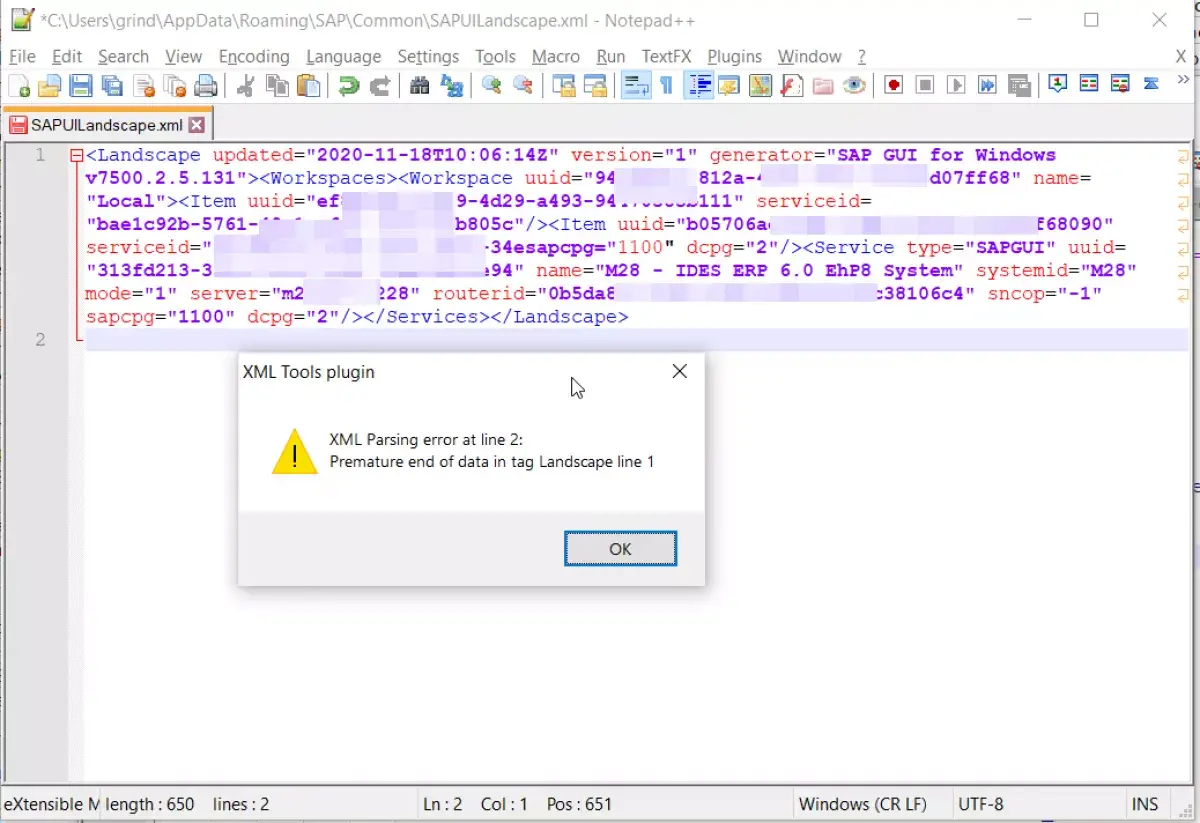Open the Window menu

809,56
